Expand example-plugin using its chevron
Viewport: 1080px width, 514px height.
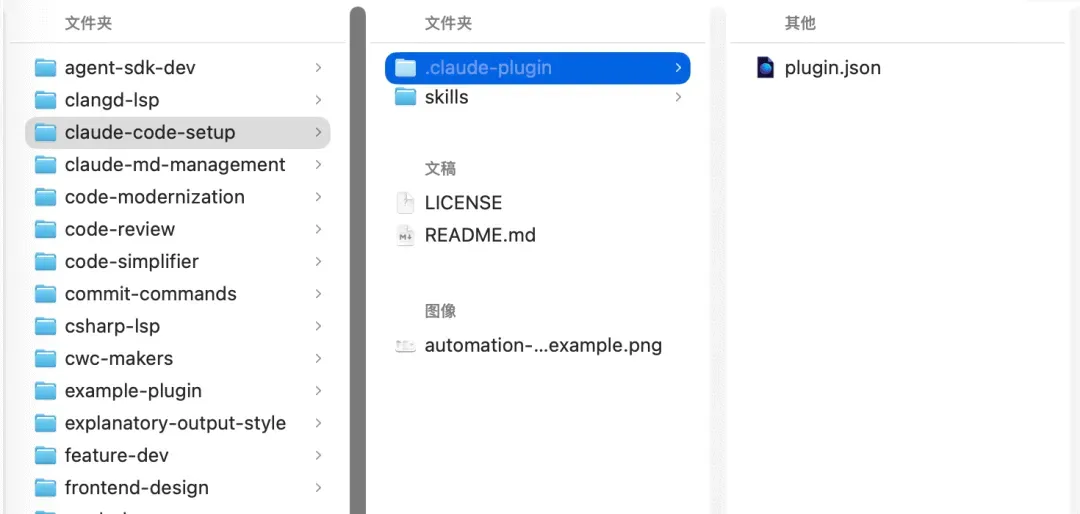318,391
